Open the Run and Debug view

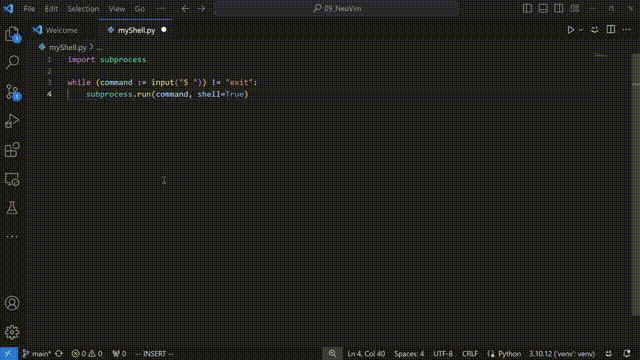pos(12,121)
